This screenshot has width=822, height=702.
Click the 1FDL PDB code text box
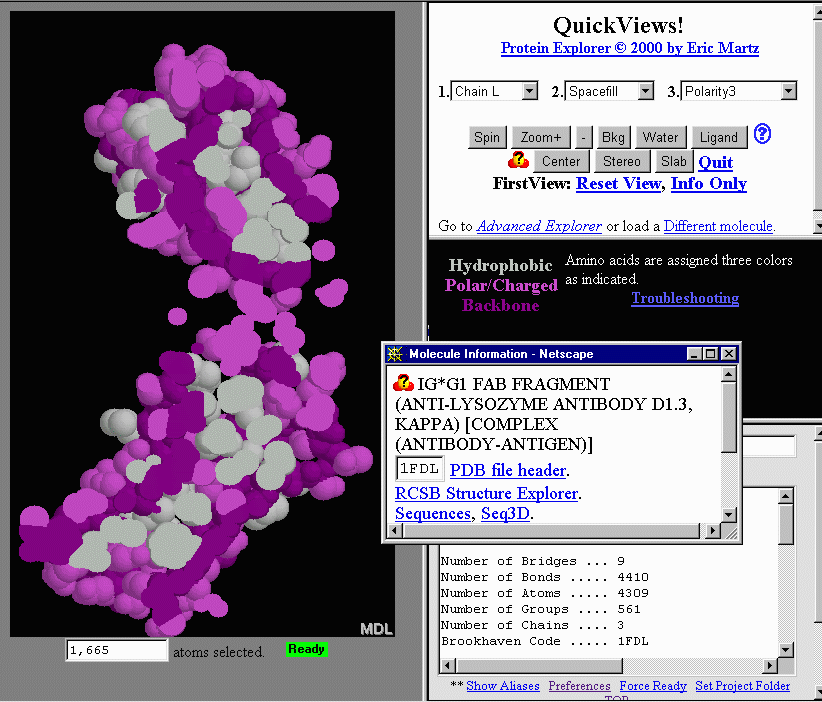420,469
